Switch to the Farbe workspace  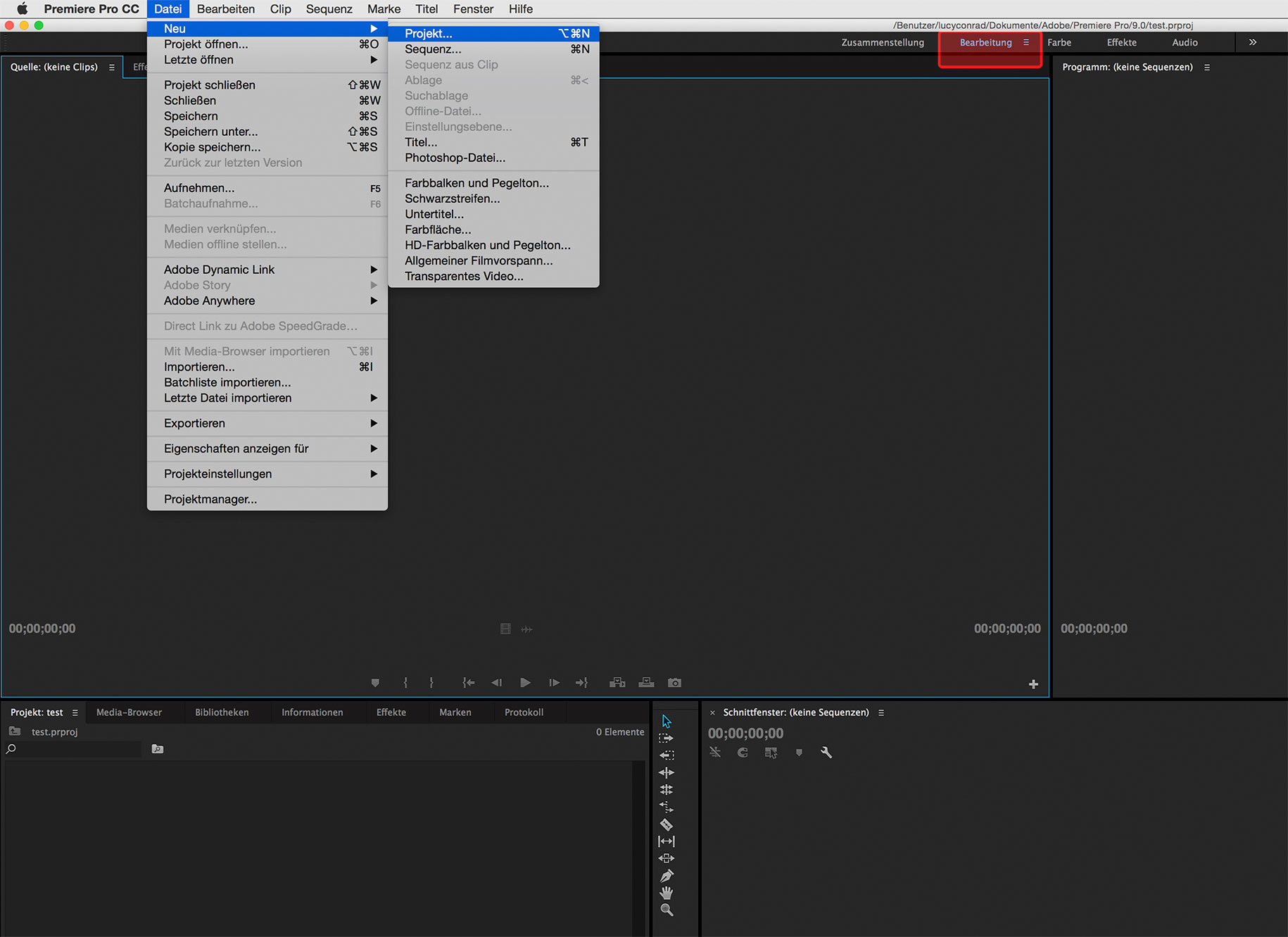(1059, 42)
